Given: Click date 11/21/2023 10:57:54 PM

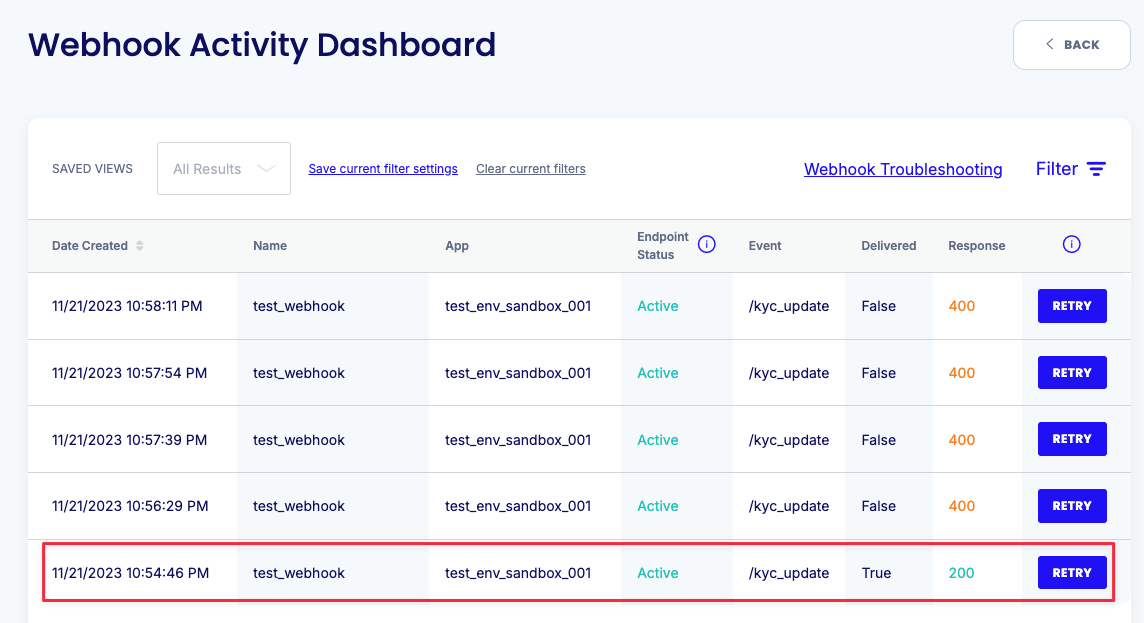Looking at the screenshot, I should pos(129,373).
